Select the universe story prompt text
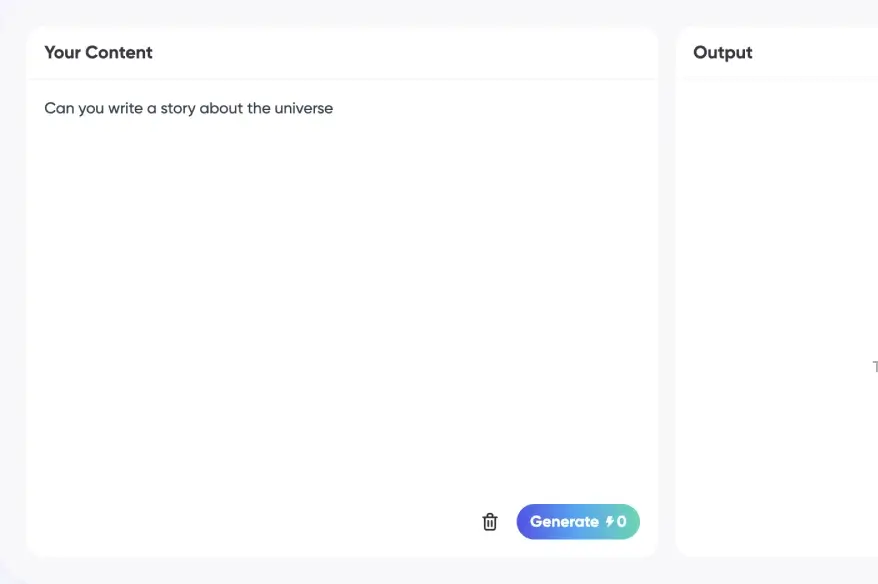The height and width of the screenshot is (584, 878). point(188,108)
